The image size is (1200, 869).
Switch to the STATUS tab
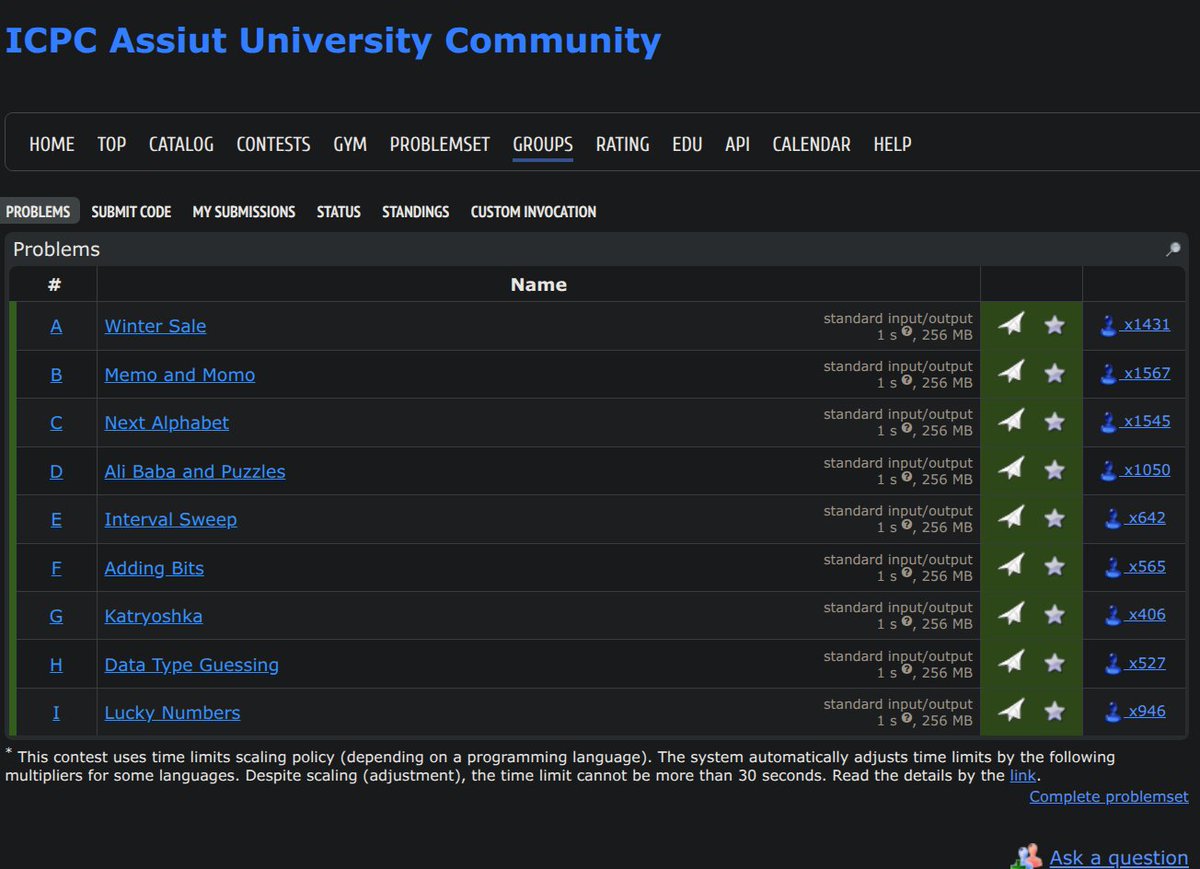tap(339, 211)
